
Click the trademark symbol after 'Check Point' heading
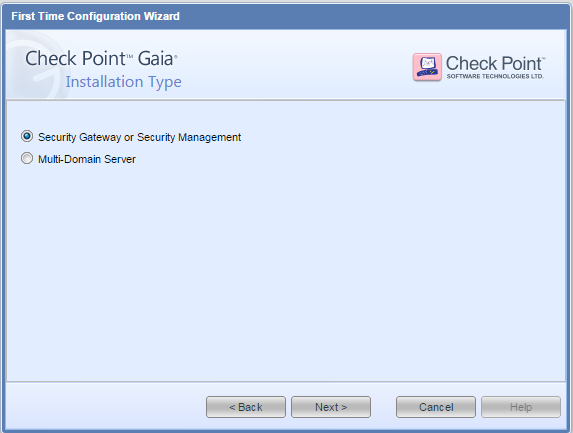click(130, 56)
